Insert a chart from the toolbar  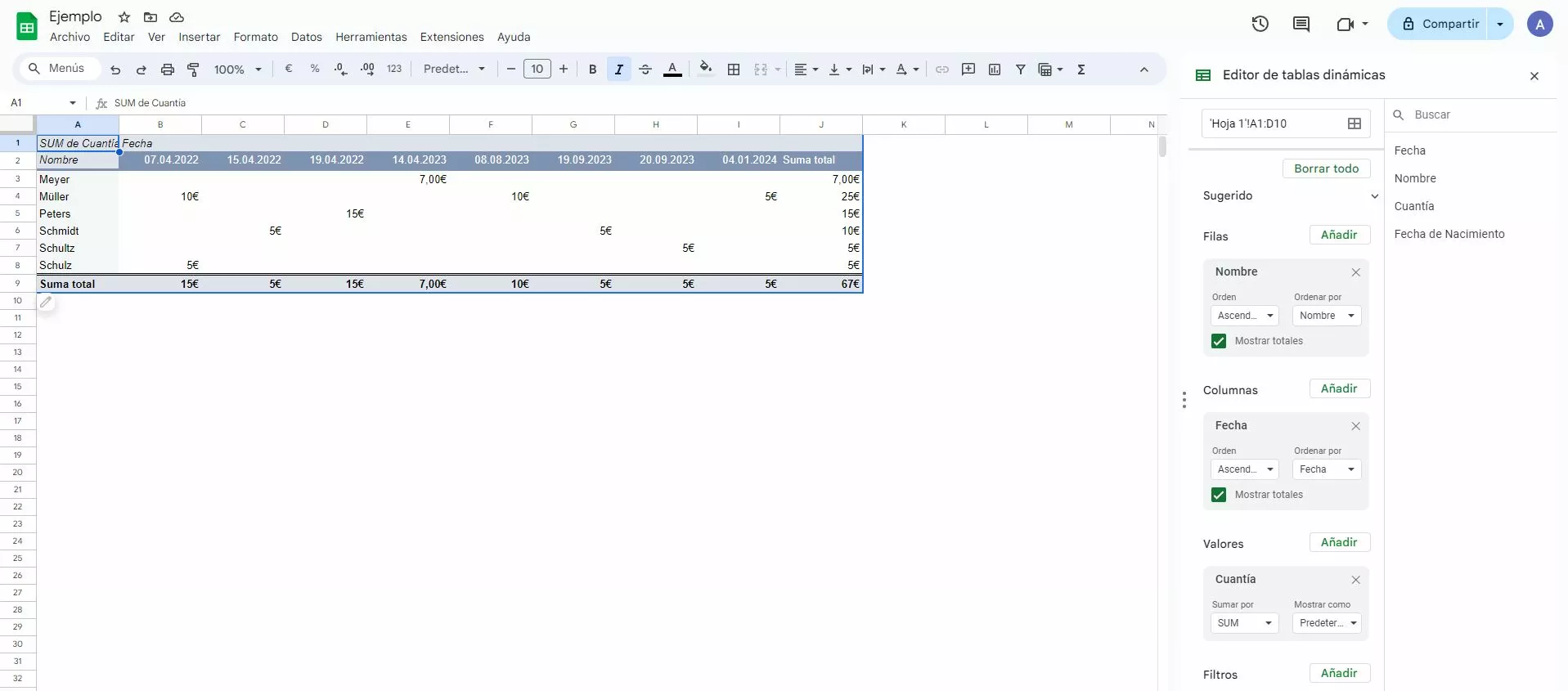click(x=995, y=70)
